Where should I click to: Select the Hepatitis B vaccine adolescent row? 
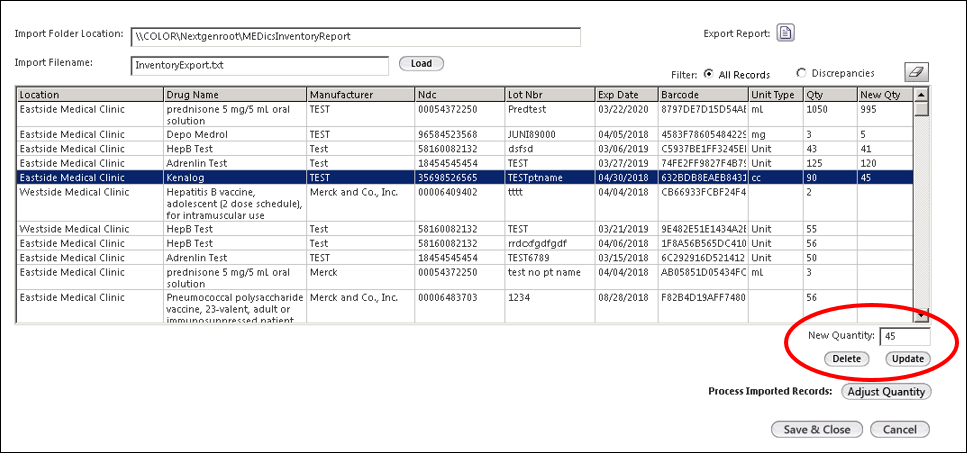[x=465, y=203]
